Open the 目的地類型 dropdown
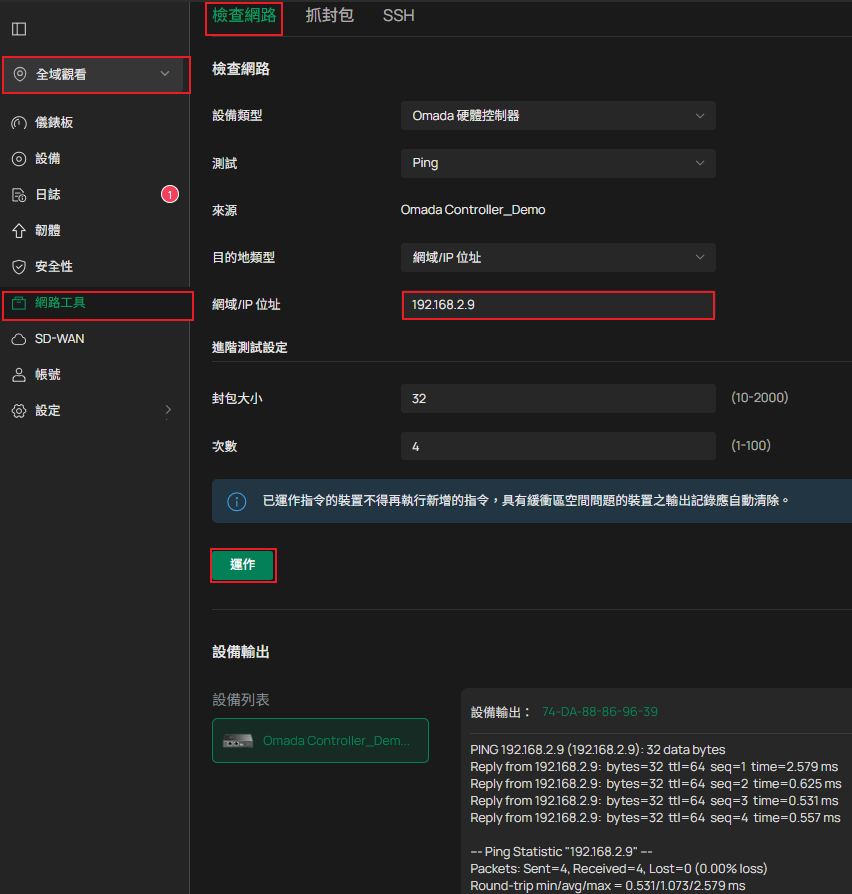Viewport: 852px width, 894px height. 557,258
